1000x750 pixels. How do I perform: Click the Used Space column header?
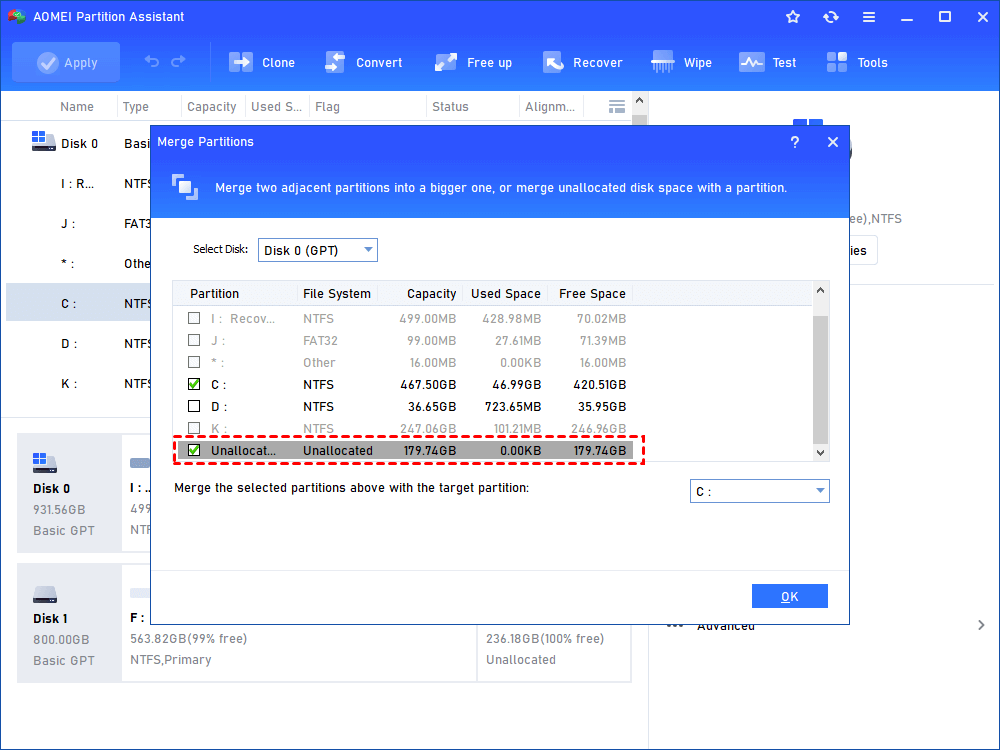click(506, 293)
